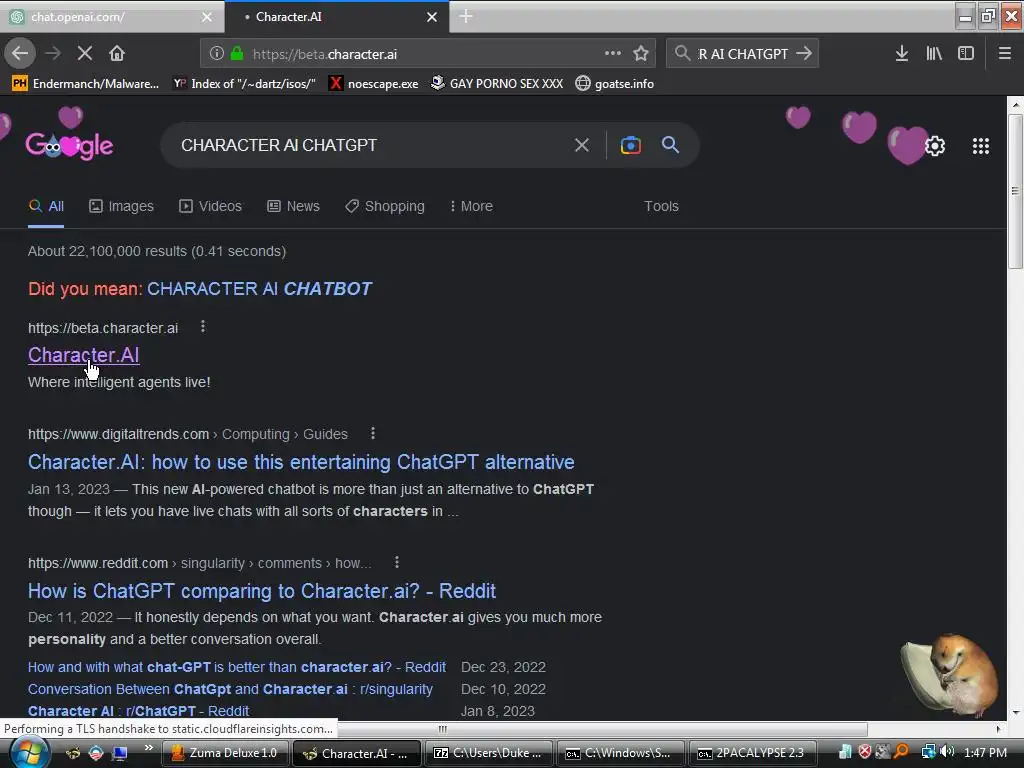
Task: Show site information icon in address bar
Action: point(216,54)
